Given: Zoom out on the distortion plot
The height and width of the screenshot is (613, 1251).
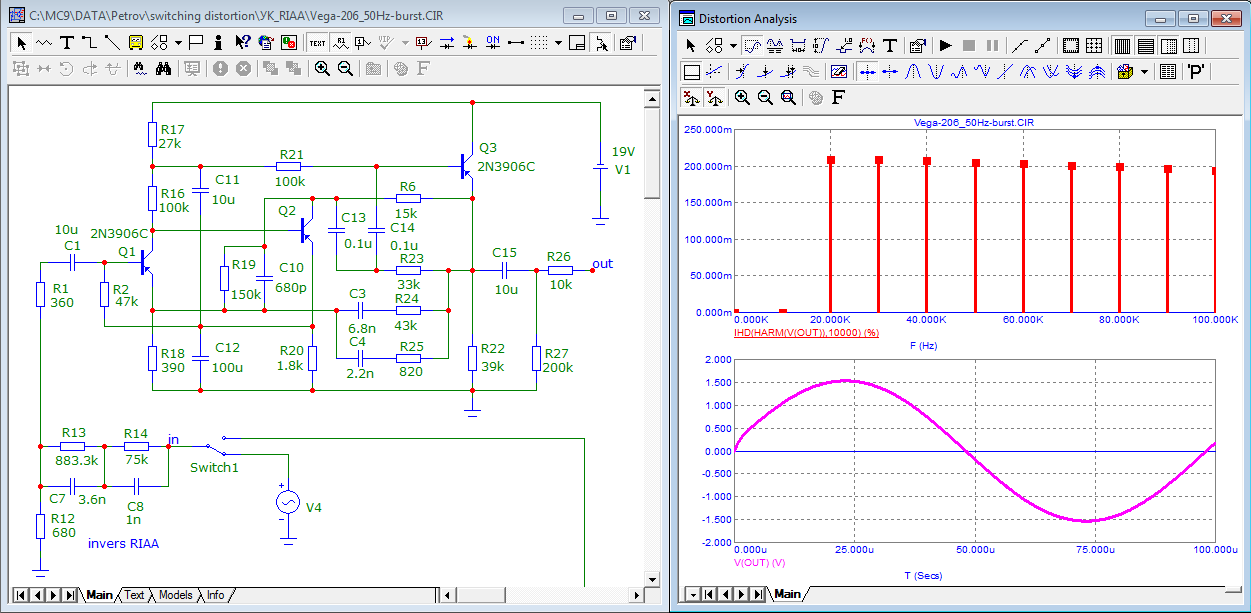Looking at the screenshot, I should (765, 97).
